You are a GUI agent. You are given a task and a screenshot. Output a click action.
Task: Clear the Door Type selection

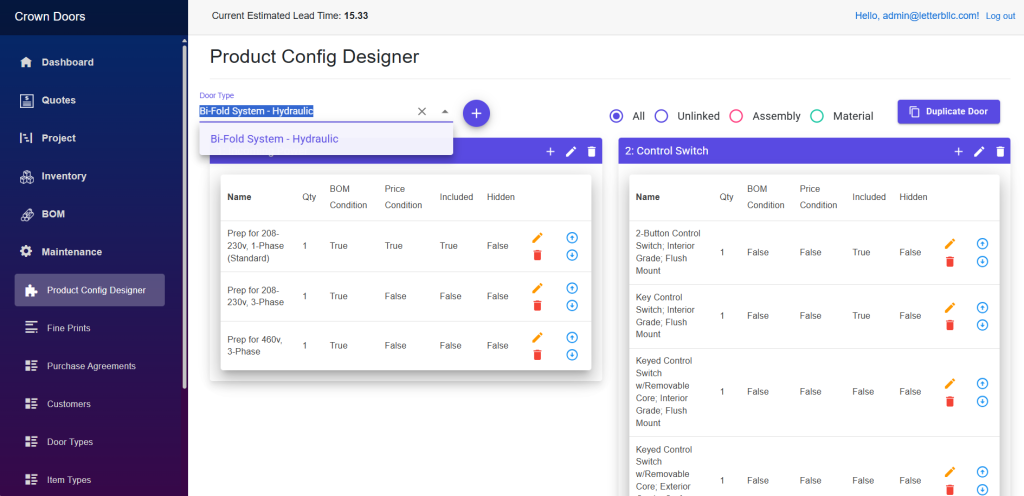[x=421, y=112]
